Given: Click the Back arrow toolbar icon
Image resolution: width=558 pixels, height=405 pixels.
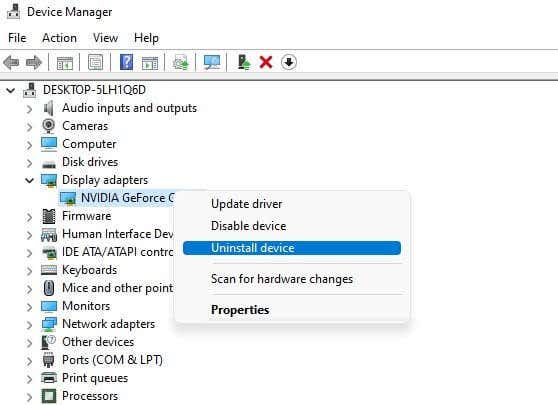Looking at the screenshot, I should [x=11, y=63].
